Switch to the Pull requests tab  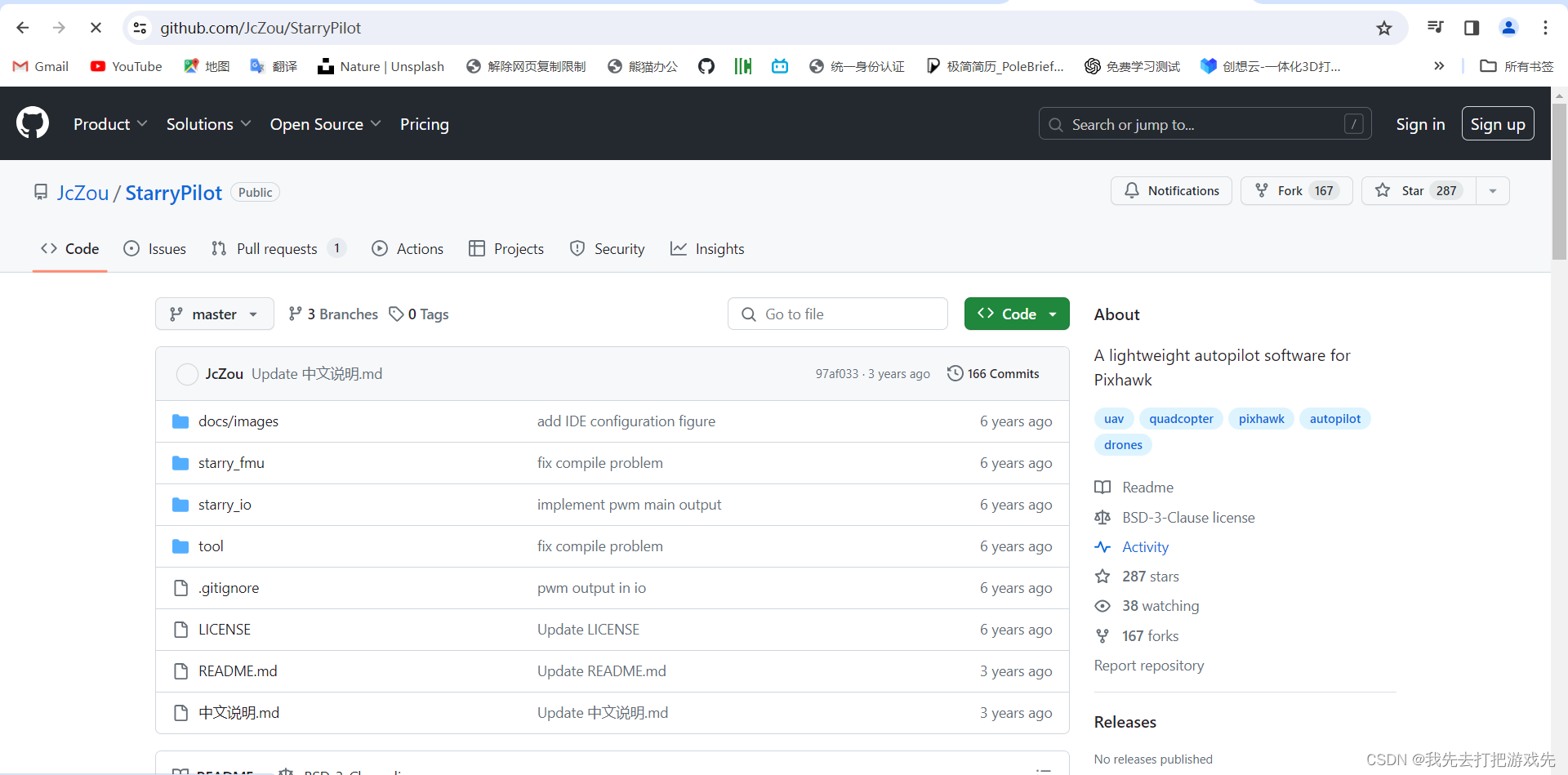point(278,249)
